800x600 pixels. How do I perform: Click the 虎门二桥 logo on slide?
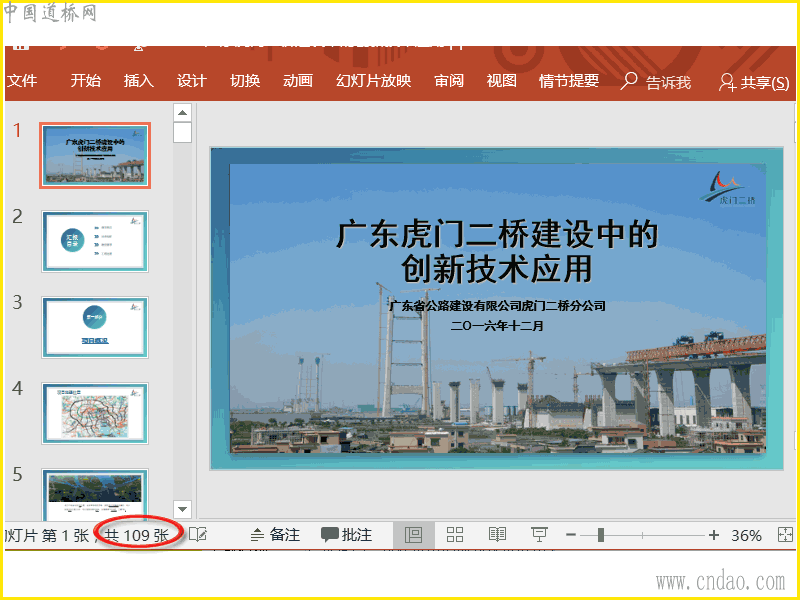pyautogui.click(x=730, y=188)
